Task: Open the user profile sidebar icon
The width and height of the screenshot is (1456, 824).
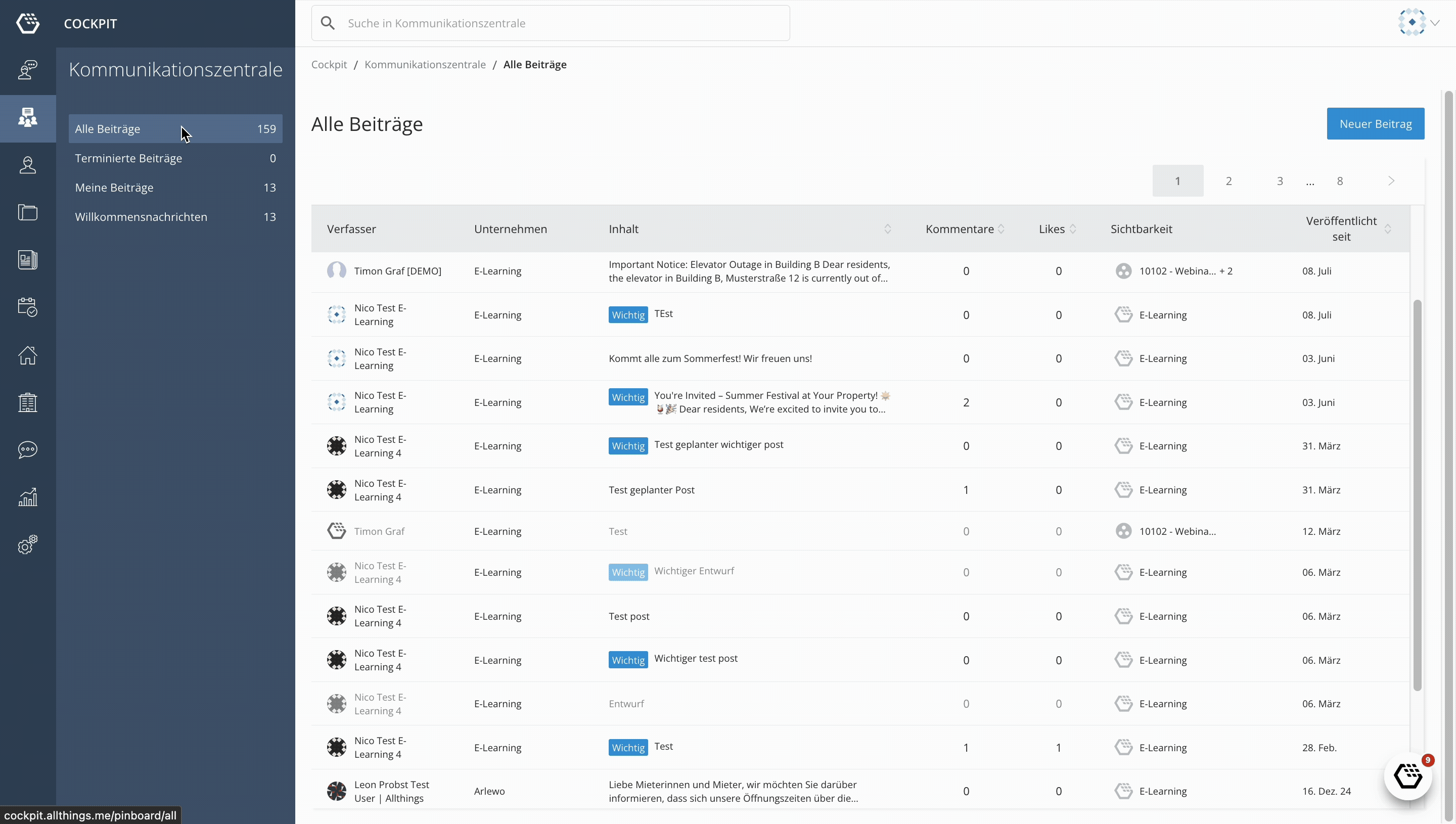Action: point(27,165)
